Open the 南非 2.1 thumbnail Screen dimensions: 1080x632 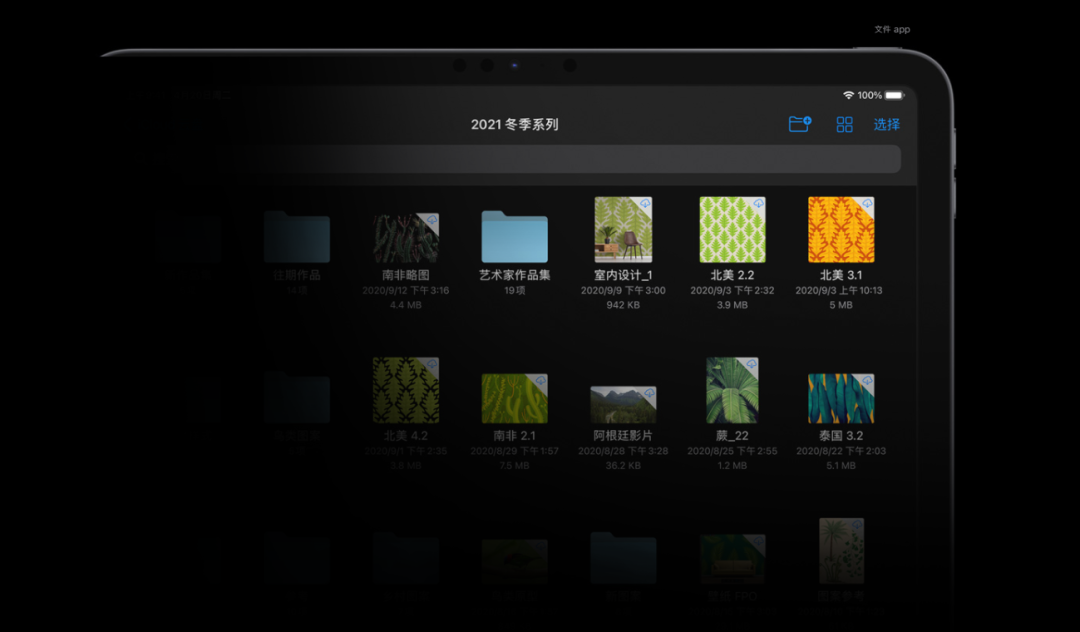coord(515,399)
